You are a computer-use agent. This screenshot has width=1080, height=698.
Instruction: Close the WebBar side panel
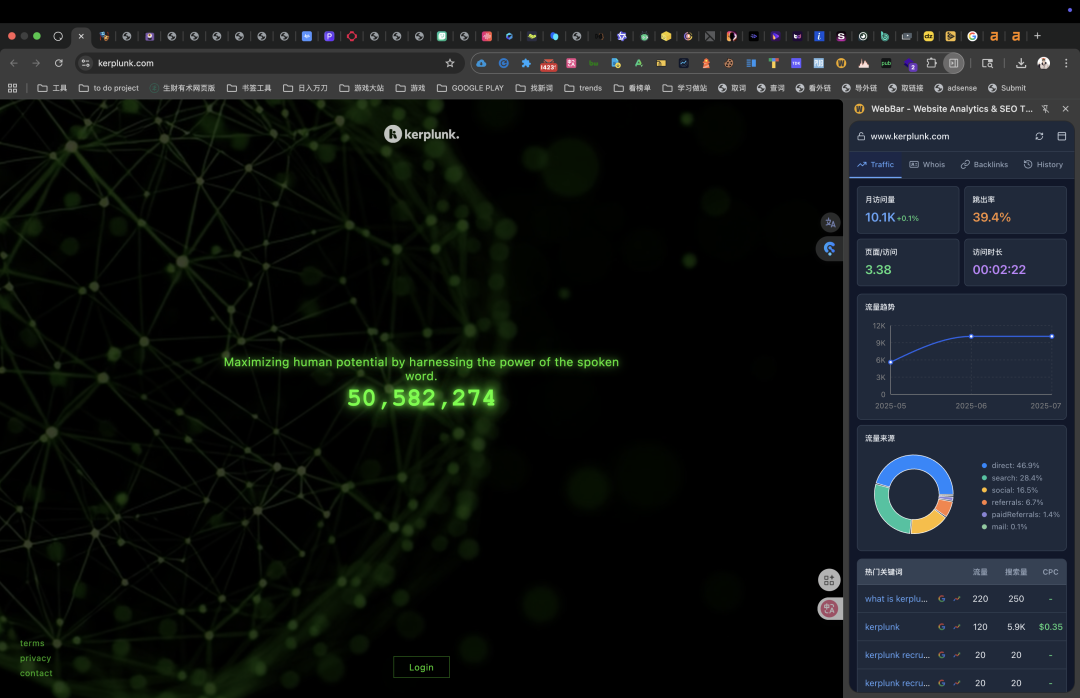click(x=1066, y=109)
